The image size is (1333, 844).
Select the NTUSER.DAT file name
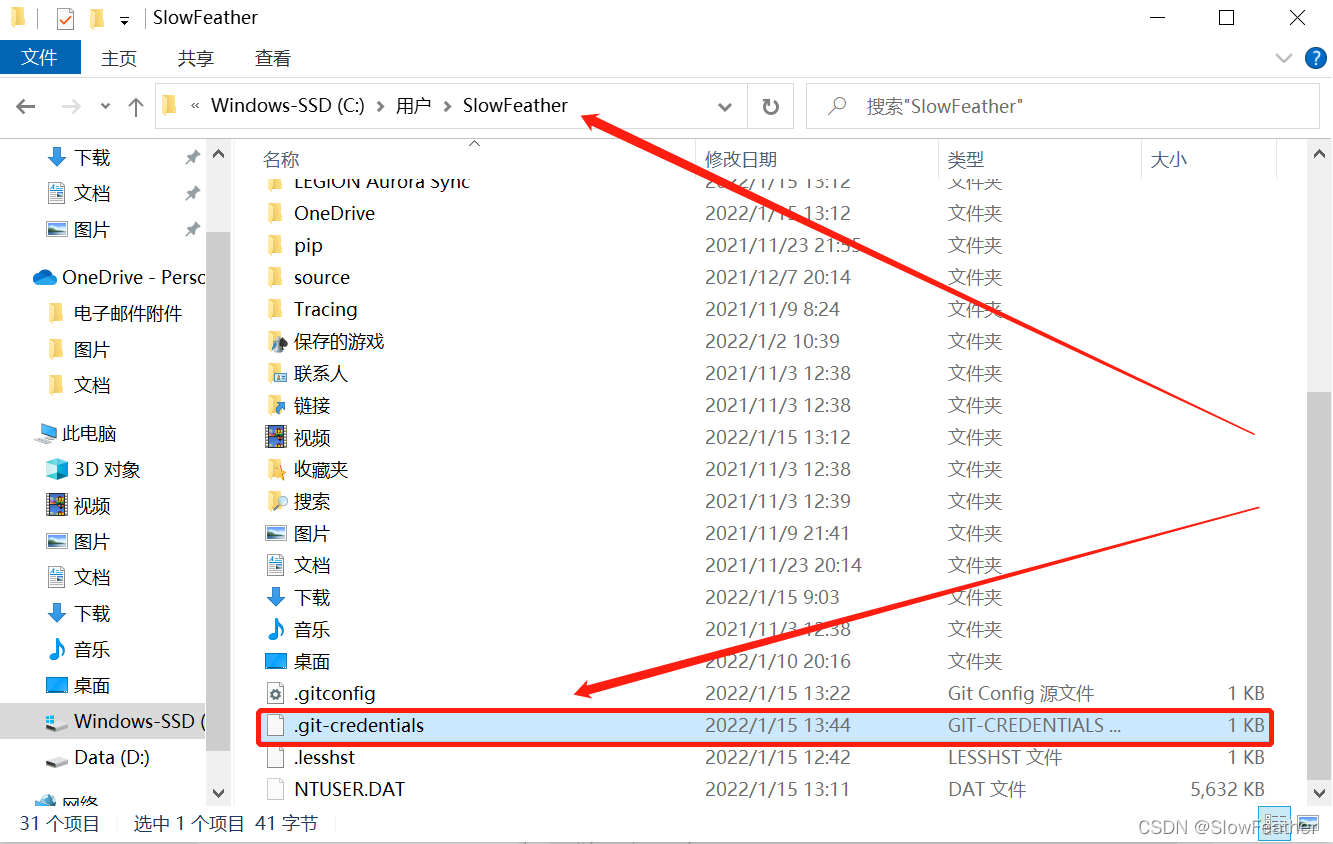click(349, 789)
